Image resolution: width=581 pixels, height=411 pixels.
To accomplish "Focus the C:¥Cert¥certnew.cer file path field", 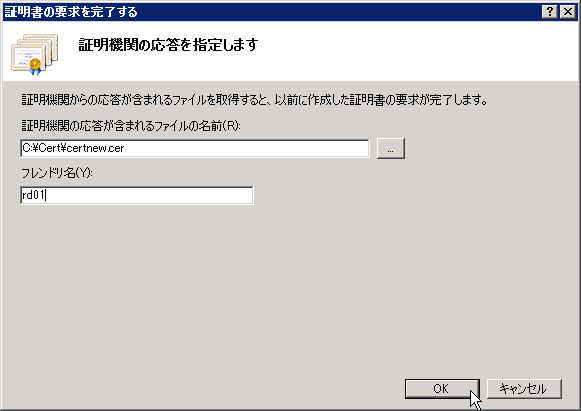I will (195, 149).
